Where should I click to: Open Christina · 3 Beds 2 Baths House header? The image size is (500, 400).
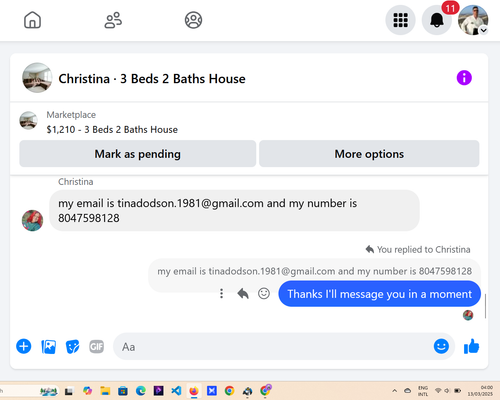[152, 79]
